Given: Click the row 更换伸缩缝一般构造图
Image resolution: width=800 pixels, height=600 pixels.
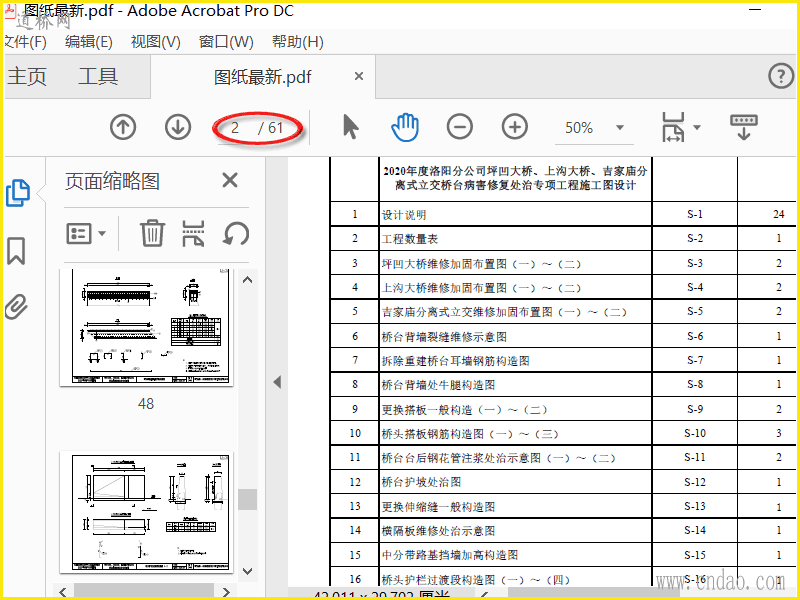Looking at the screenshot, I should 563,506.
